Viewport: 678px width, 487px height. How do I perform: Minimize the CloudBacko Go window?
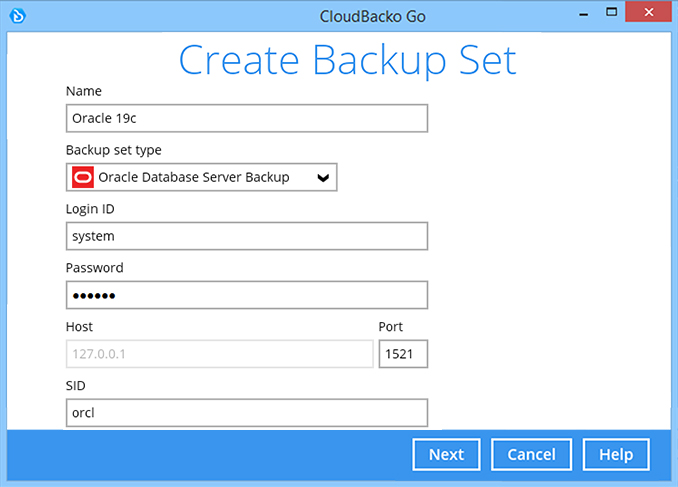click(584, 14)
